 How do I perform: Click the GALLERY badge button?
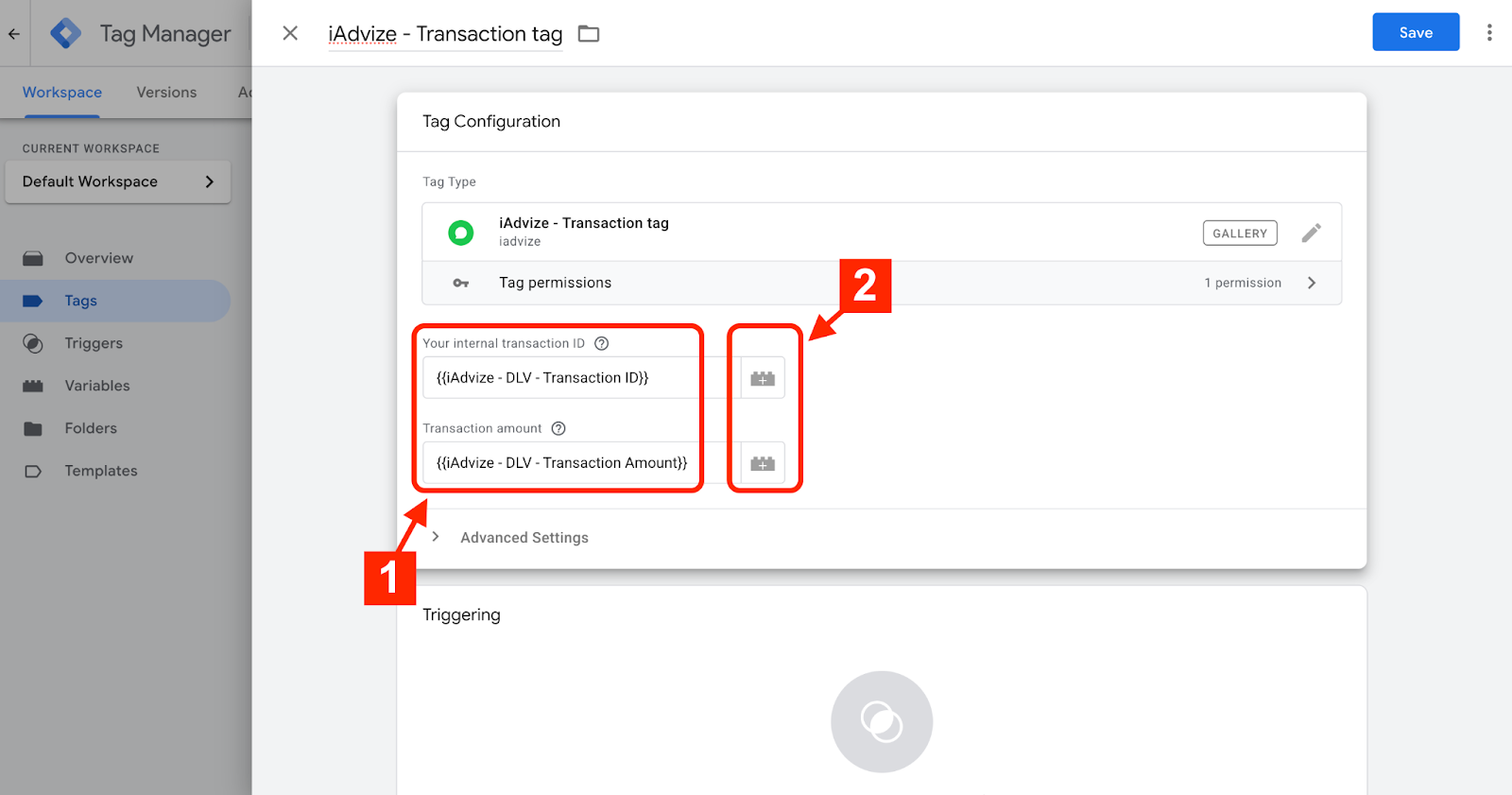pyautogui.click(x=1239, y=233)
